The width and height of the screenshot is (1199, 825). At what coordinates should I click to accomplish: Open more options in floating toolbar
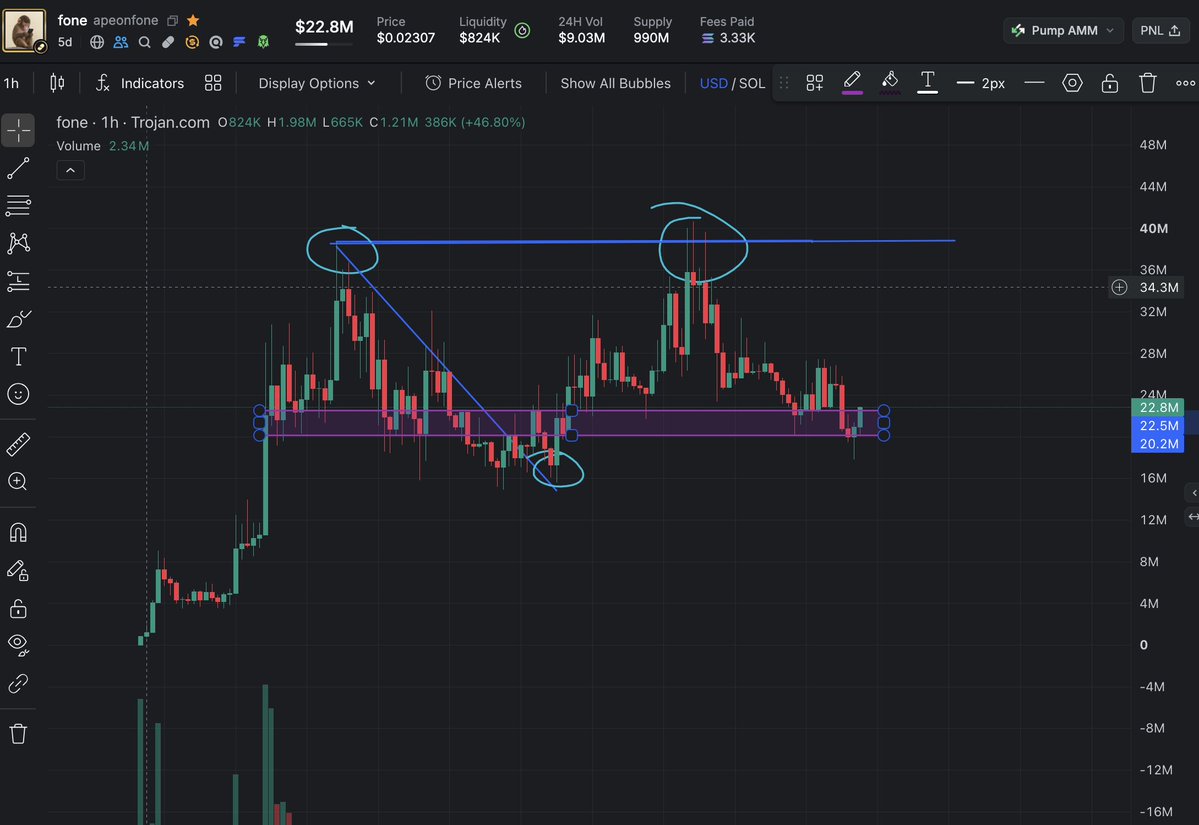click(x=1185, y=83)
